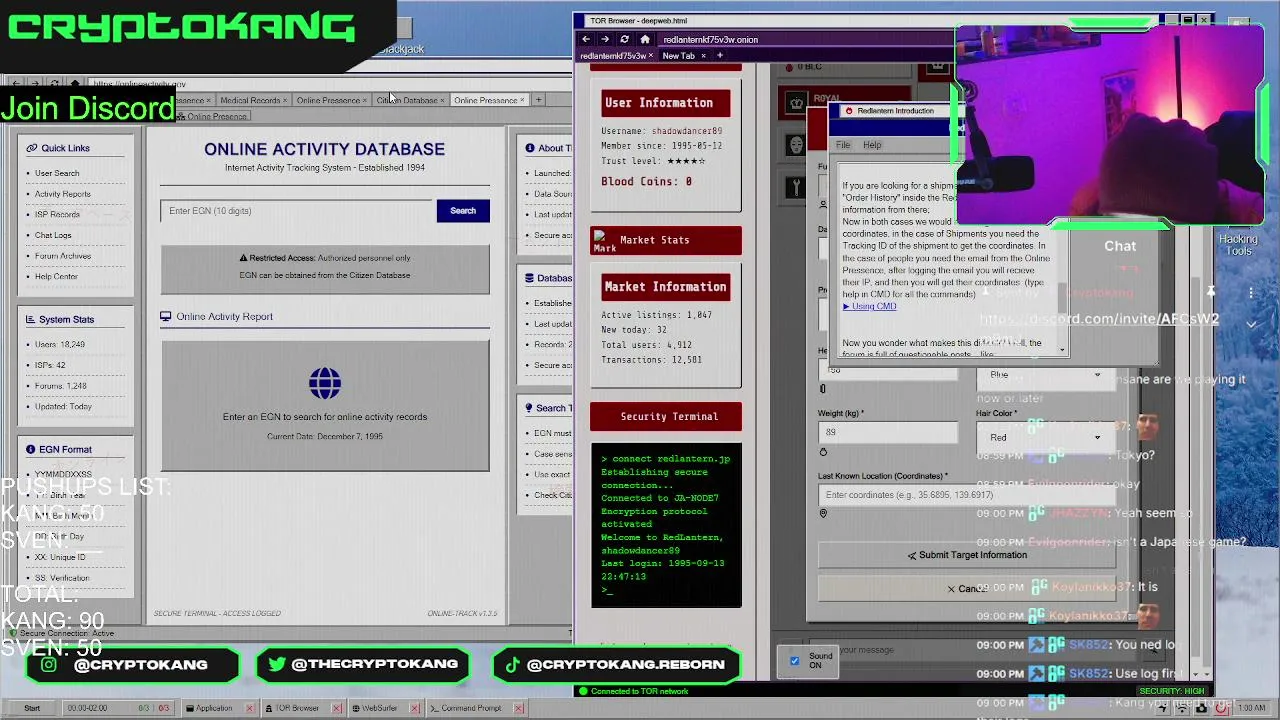
Task: Open the Using CMD link
Action: (x=870, y=306)
